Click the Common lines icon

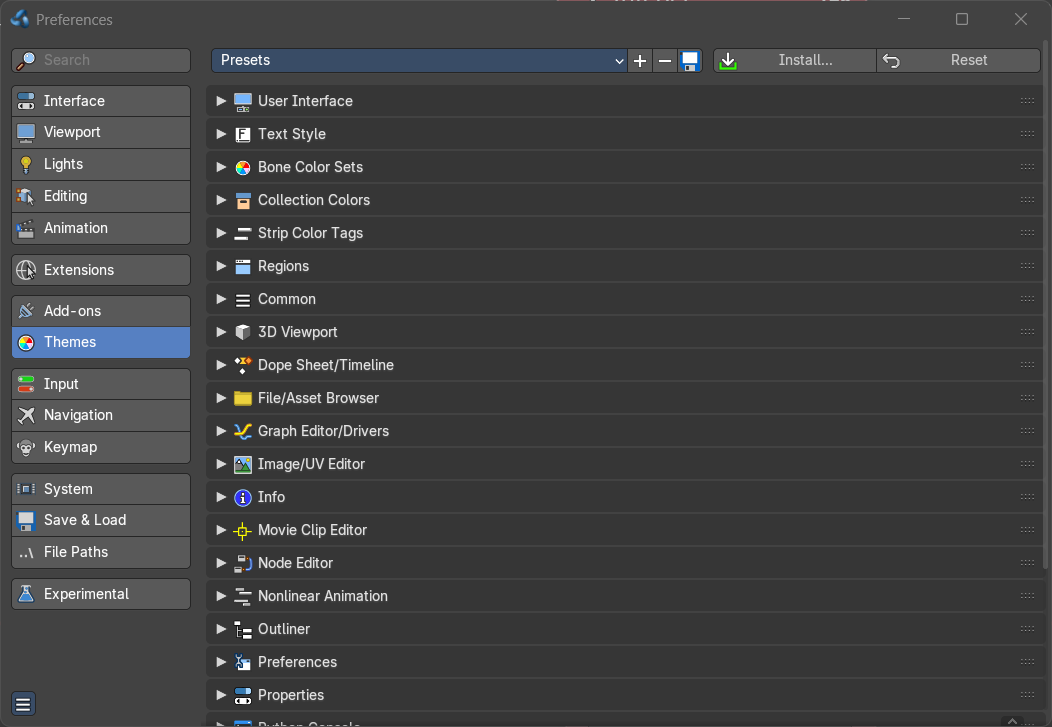(242, 299)
